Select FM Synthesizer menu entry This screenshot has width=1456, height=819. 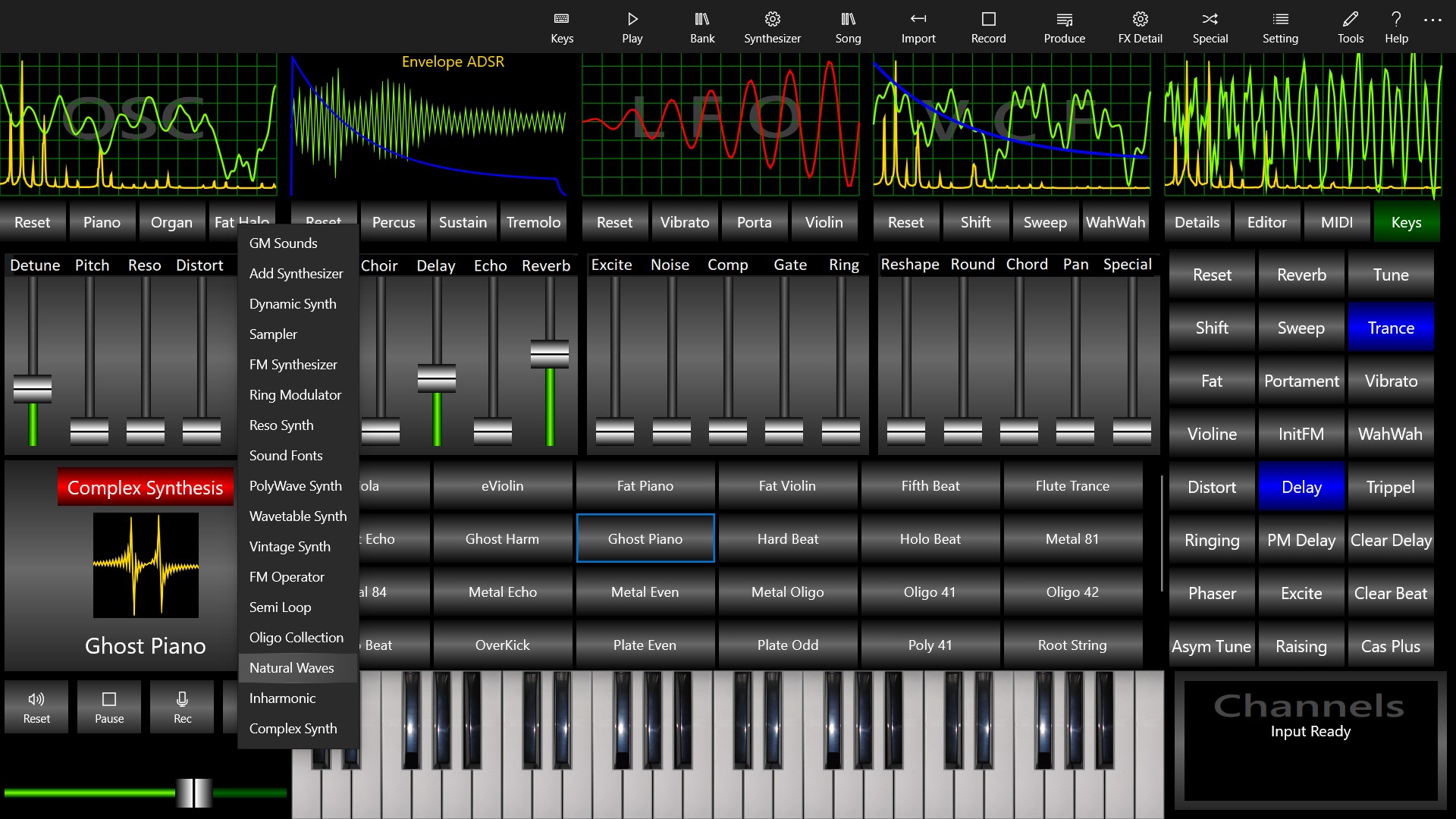[x=293, y=364]
